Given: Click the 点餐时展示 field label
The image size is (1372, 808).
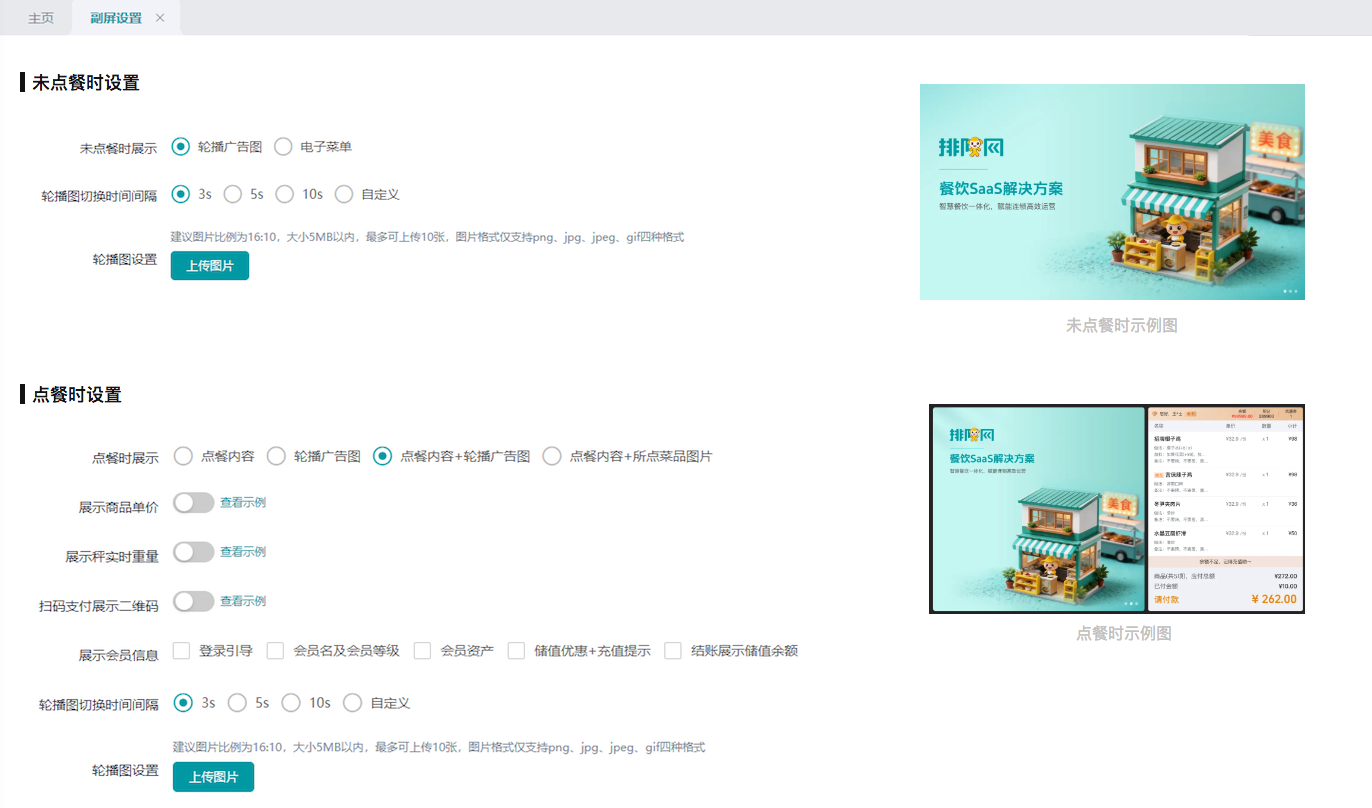Looking at the screenshot, I should click(x=125, y=458).
